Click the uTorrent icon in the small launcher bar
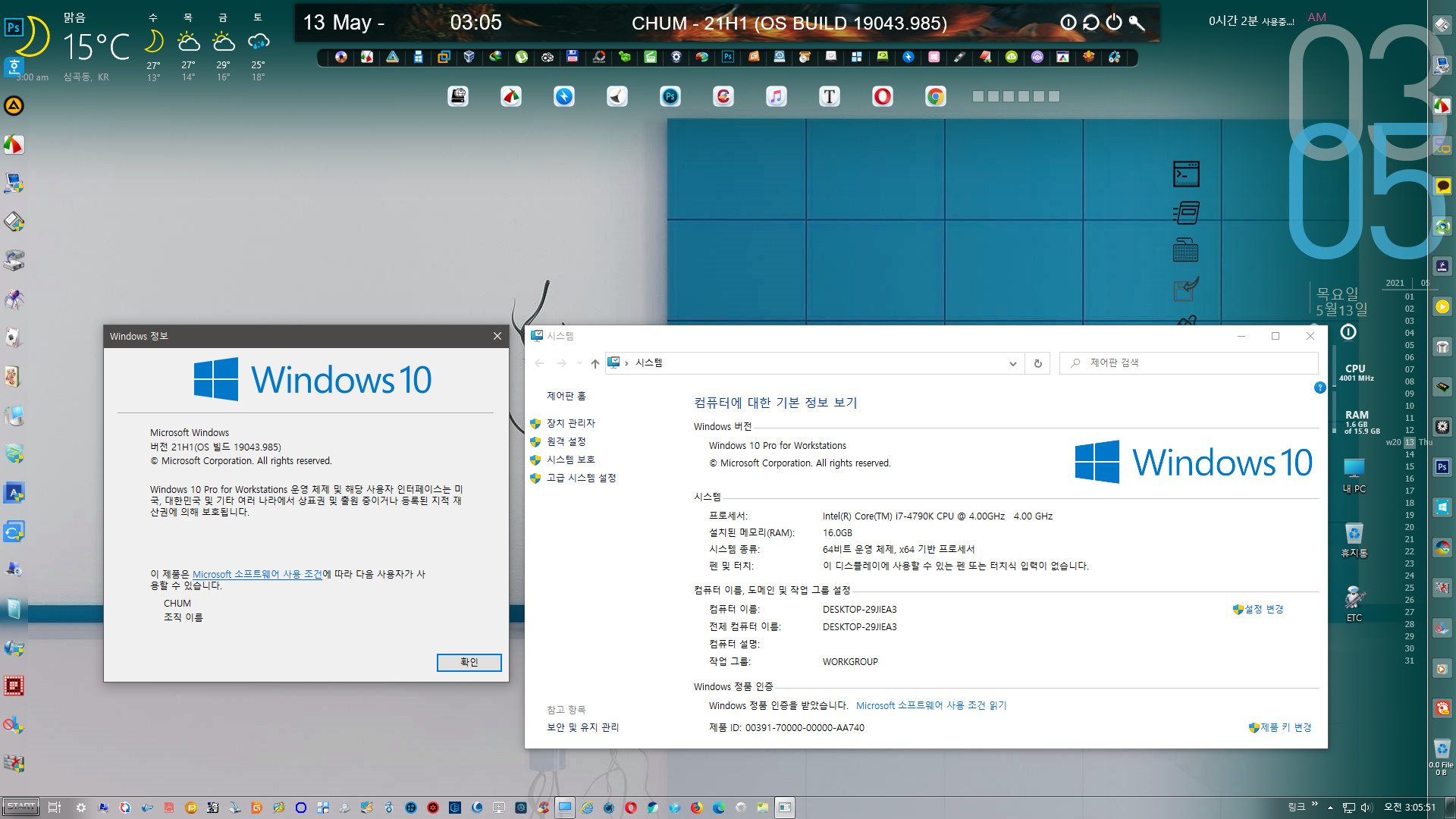This screenshot has width=1456, height=819. click(522, 57)
